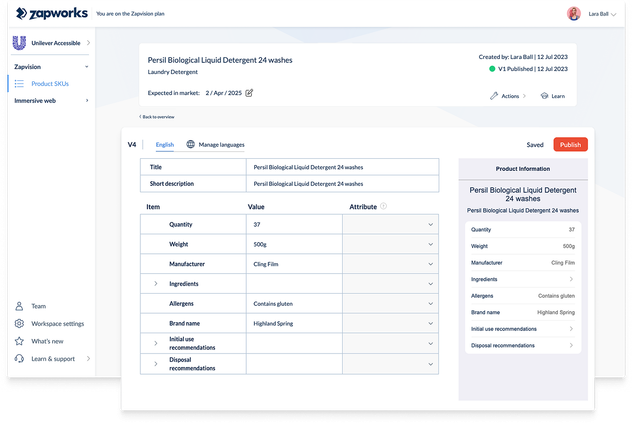Click the Unilever workspace logo
The height and width of the screenshot is (425, 632).
tap(19, 43)
